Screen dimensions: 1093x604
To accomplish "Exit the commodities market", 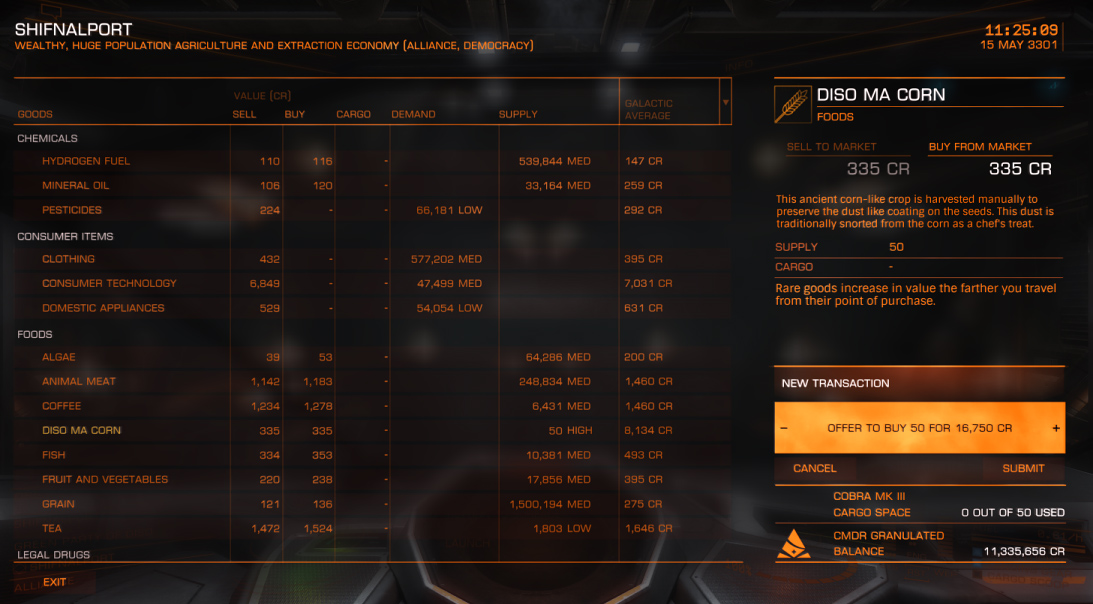I will coord(54,582).
